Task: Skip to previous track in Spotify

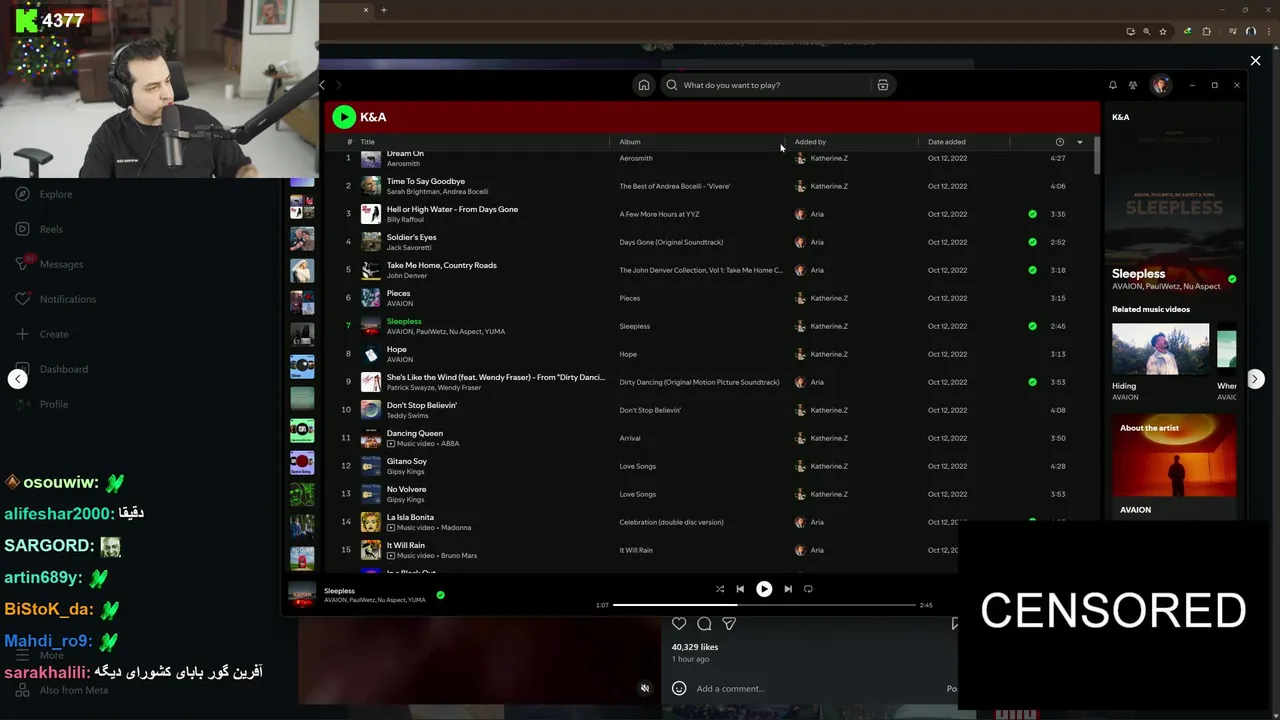Action: pos(740,589)
